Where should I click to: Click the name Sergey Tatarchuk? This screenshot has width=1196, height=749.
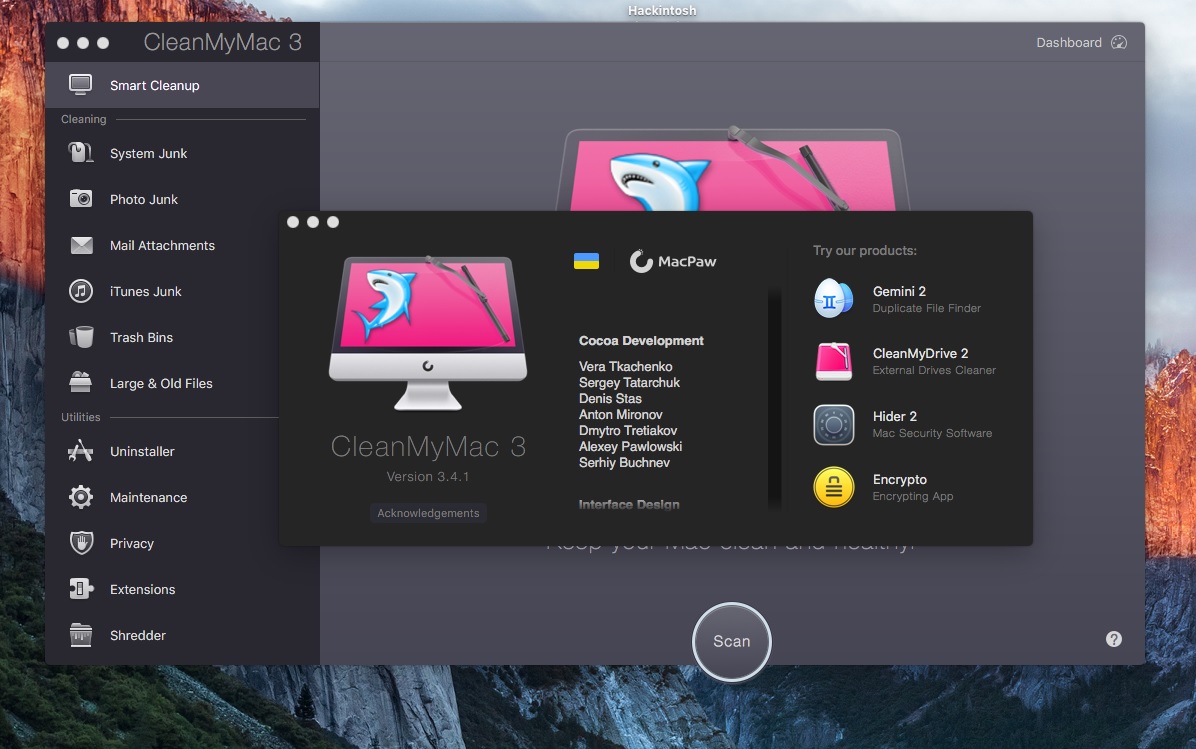(x=629, y=382)
